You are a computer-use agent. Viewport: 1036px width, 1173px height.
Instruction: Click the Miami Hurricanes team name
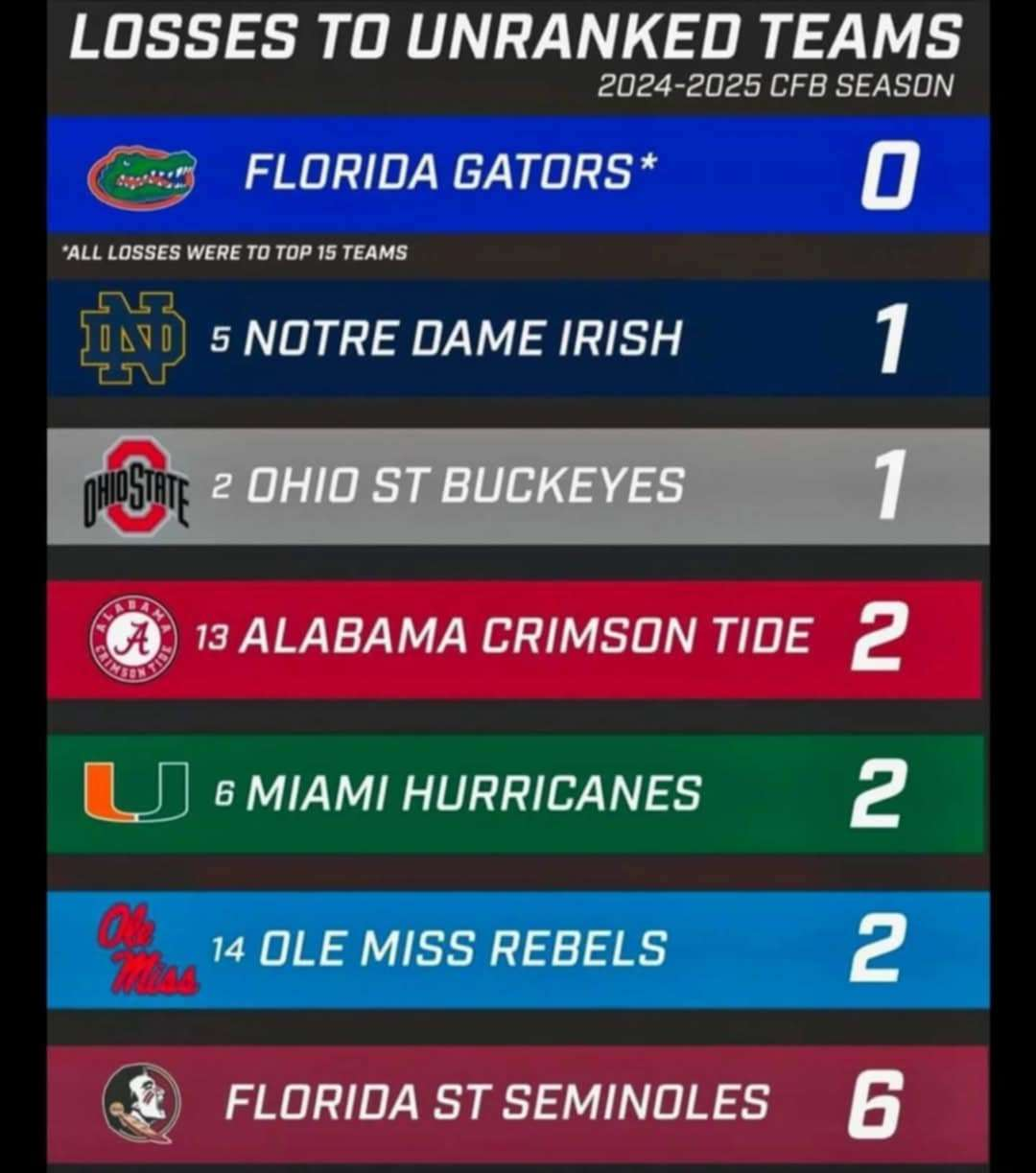point(474,793)
